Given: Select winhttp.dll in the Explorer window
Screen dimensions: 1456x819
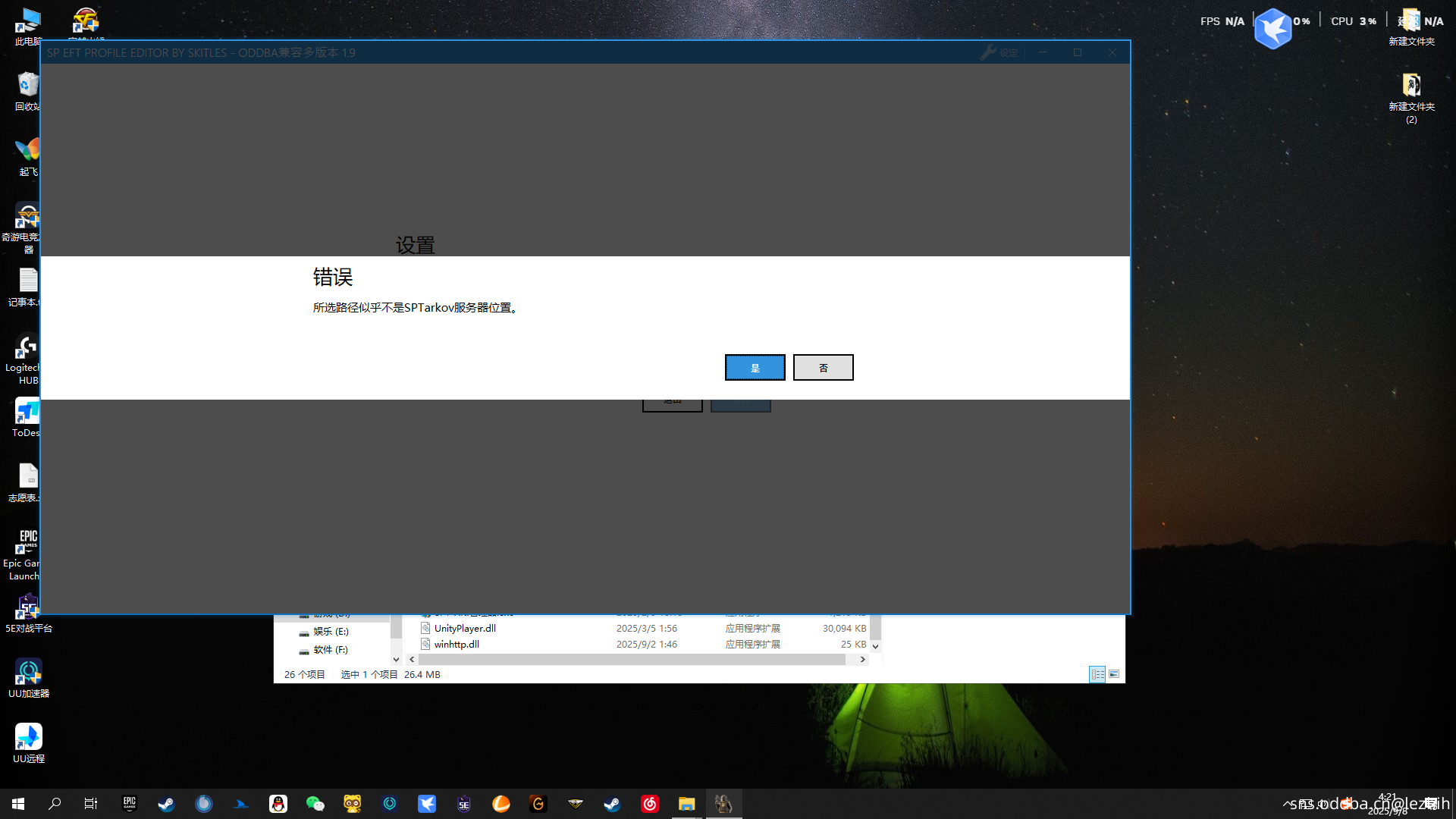Looking at the screenshot, I should tap(457, 644).
